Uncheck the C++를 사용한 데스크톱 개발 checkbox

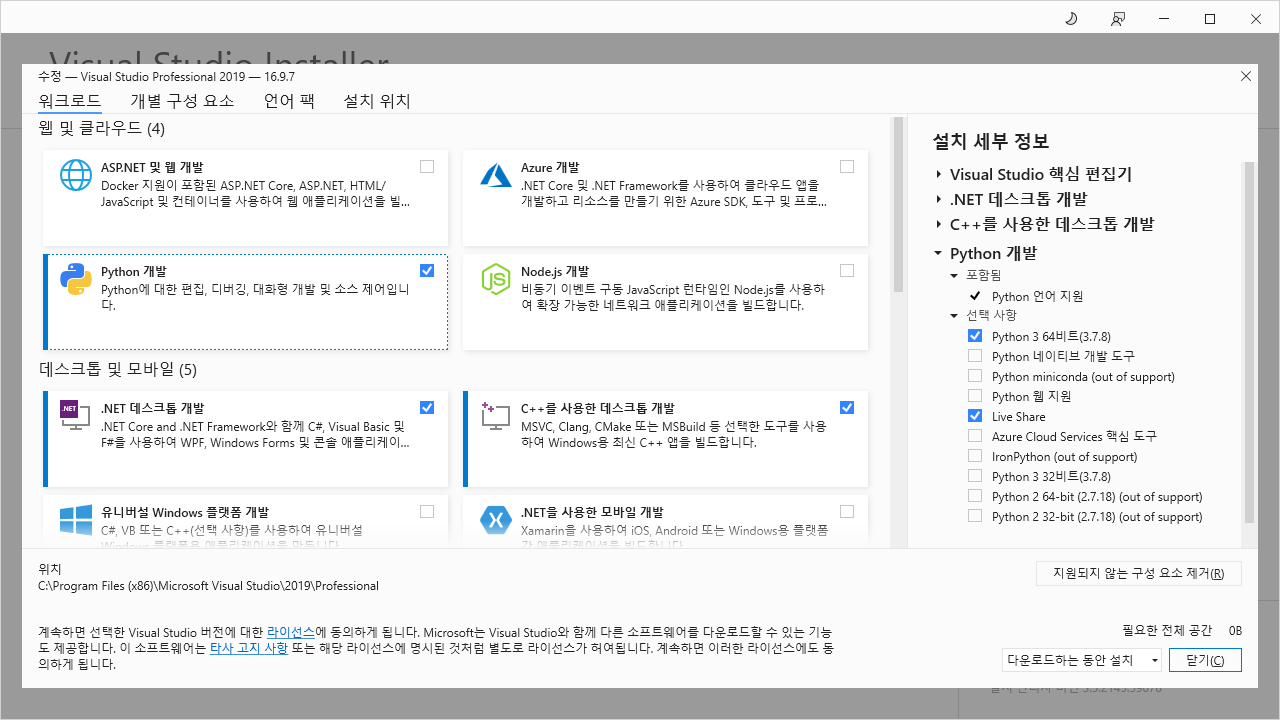[x=847, y=407]
